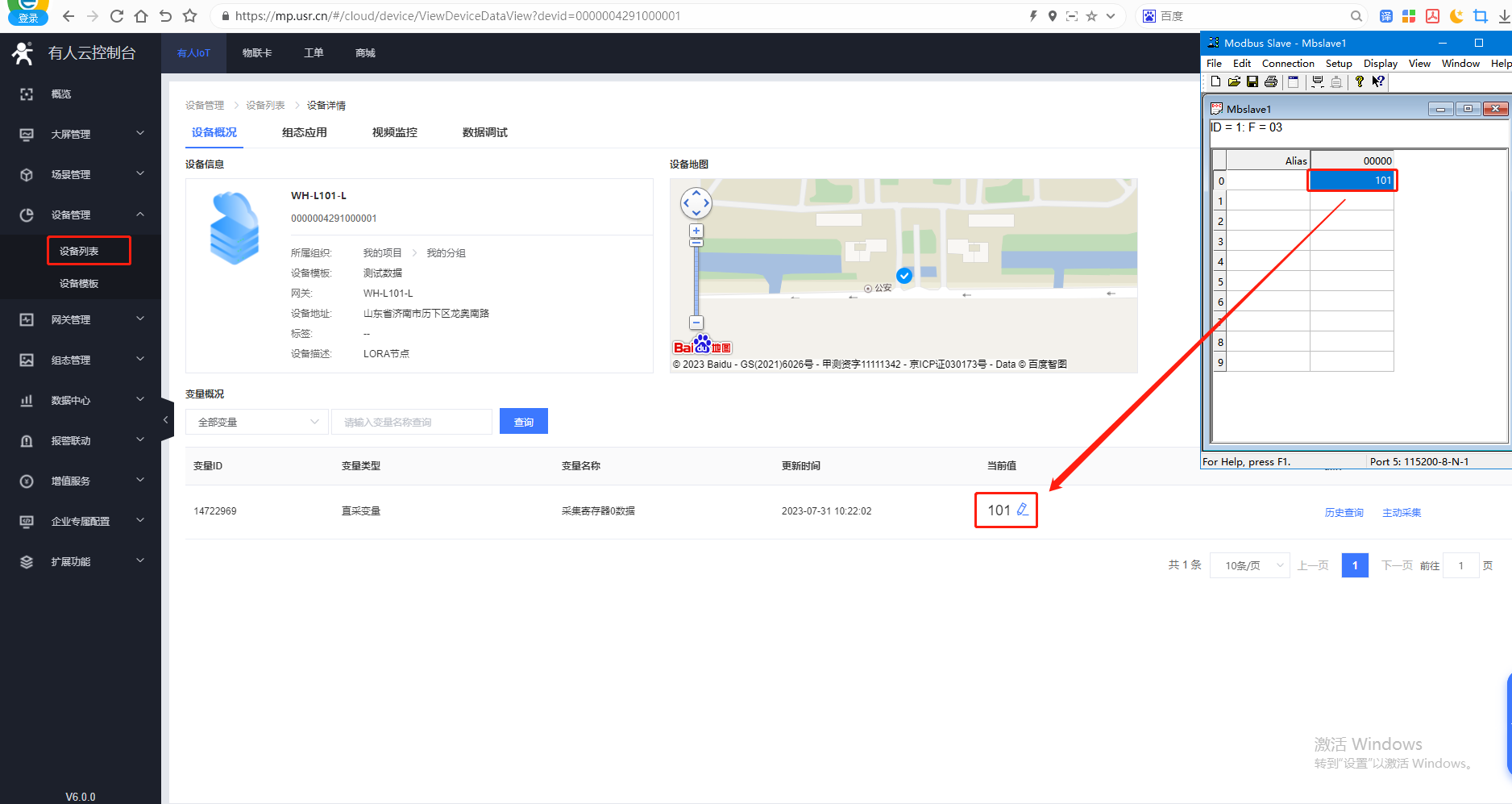Click the browser refresh icon
Screen dimensions: 1512x804
click(x=117, y=16)
